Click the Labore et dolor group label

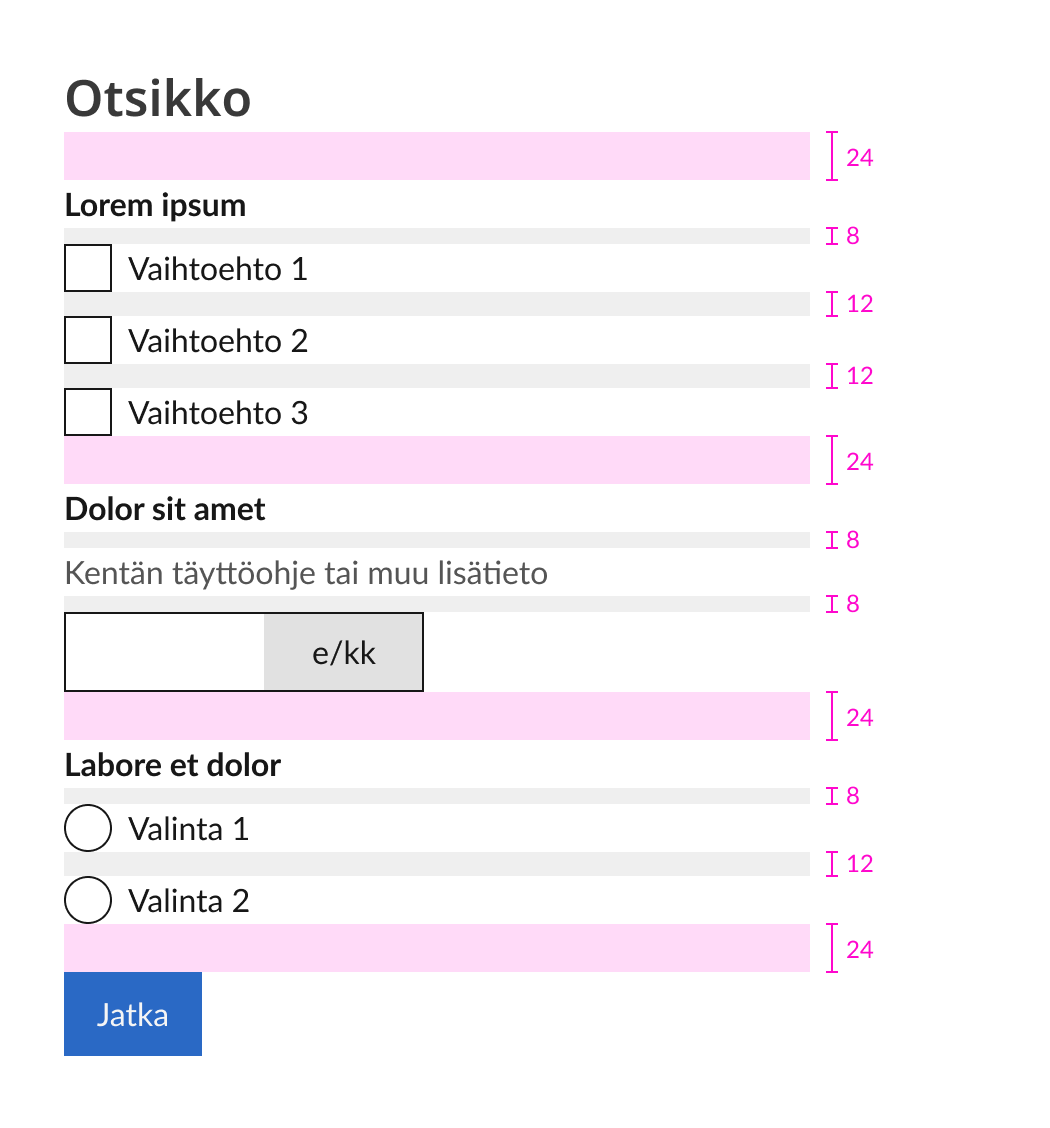173,765
